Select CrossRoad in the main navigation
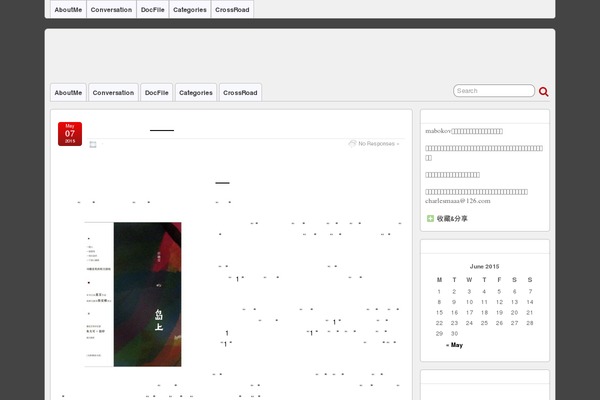 [x=240, y=93]
